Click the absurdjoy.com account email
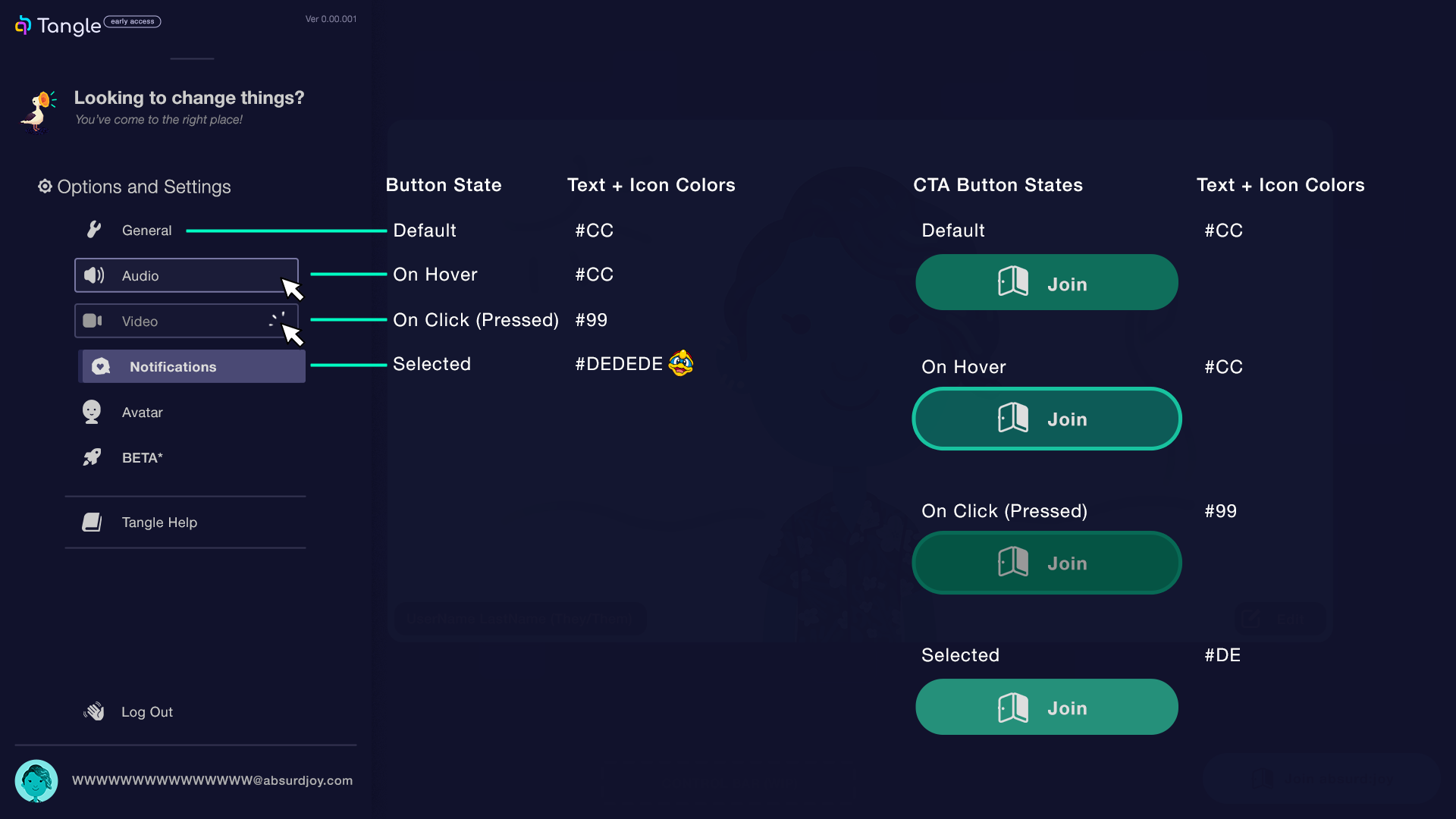 click(x=212, y=780)
